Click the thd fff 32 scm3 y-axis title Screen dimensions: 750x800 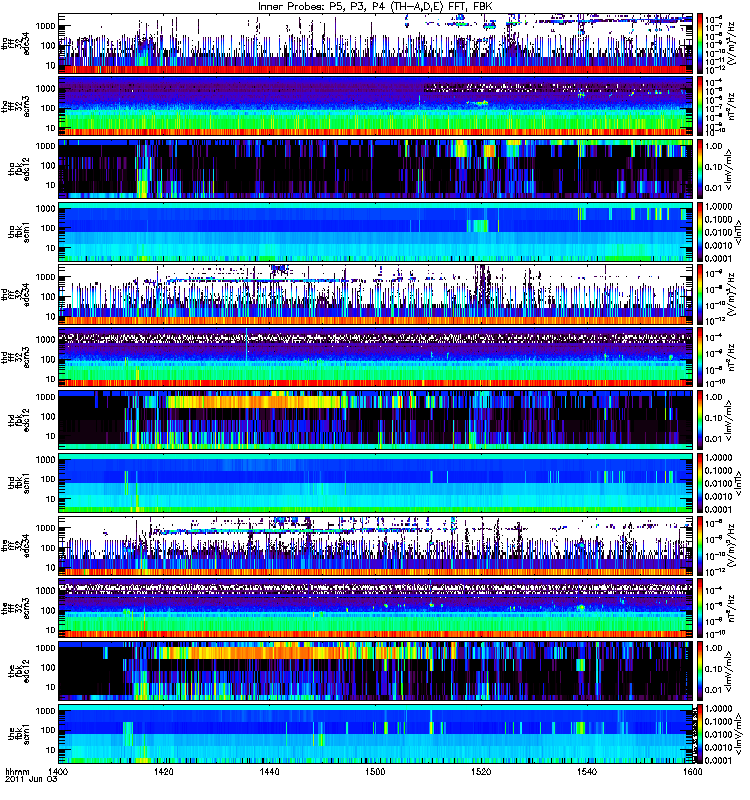tap(16, 357)
